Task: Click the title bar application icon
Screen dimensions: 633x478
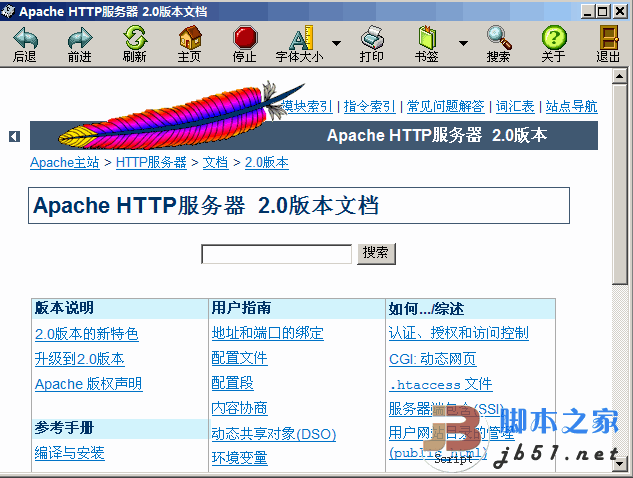Action: point(8,11)
